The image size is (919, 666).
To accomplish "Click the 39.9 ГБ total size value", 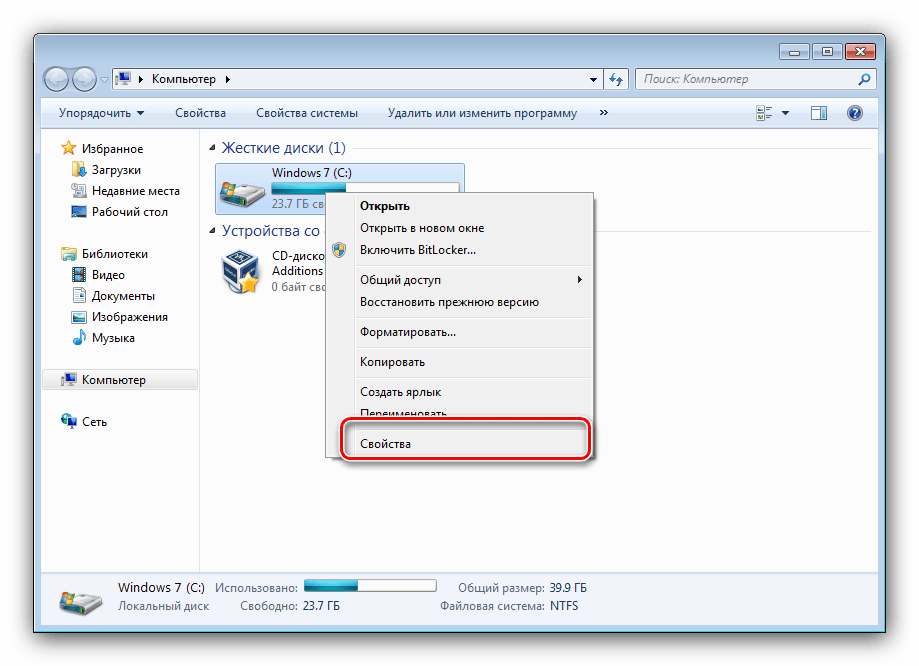I will coord(568,588).
